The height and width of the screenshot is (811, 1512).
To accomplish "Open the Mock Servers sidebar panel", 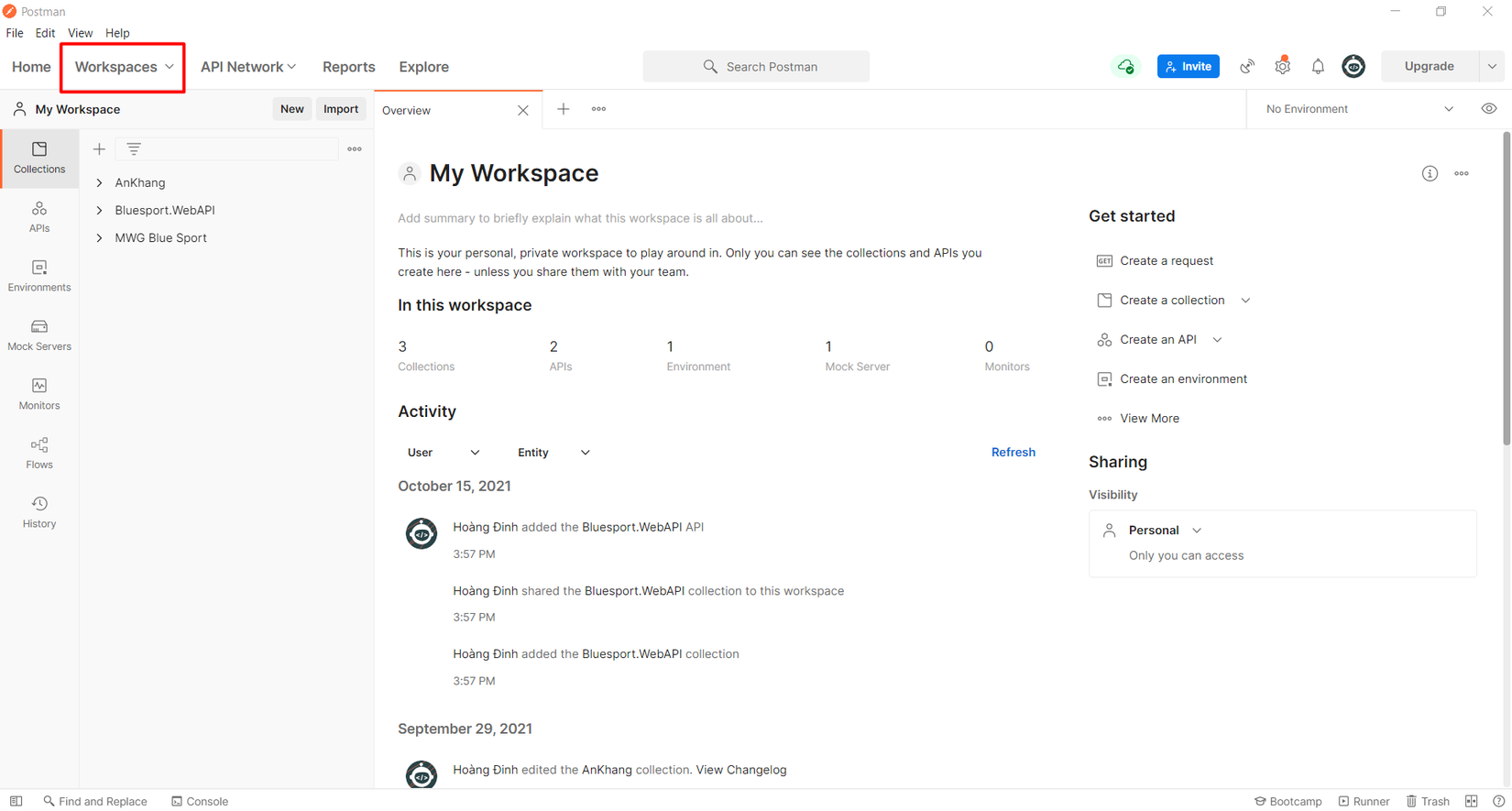I will [39, 335].
